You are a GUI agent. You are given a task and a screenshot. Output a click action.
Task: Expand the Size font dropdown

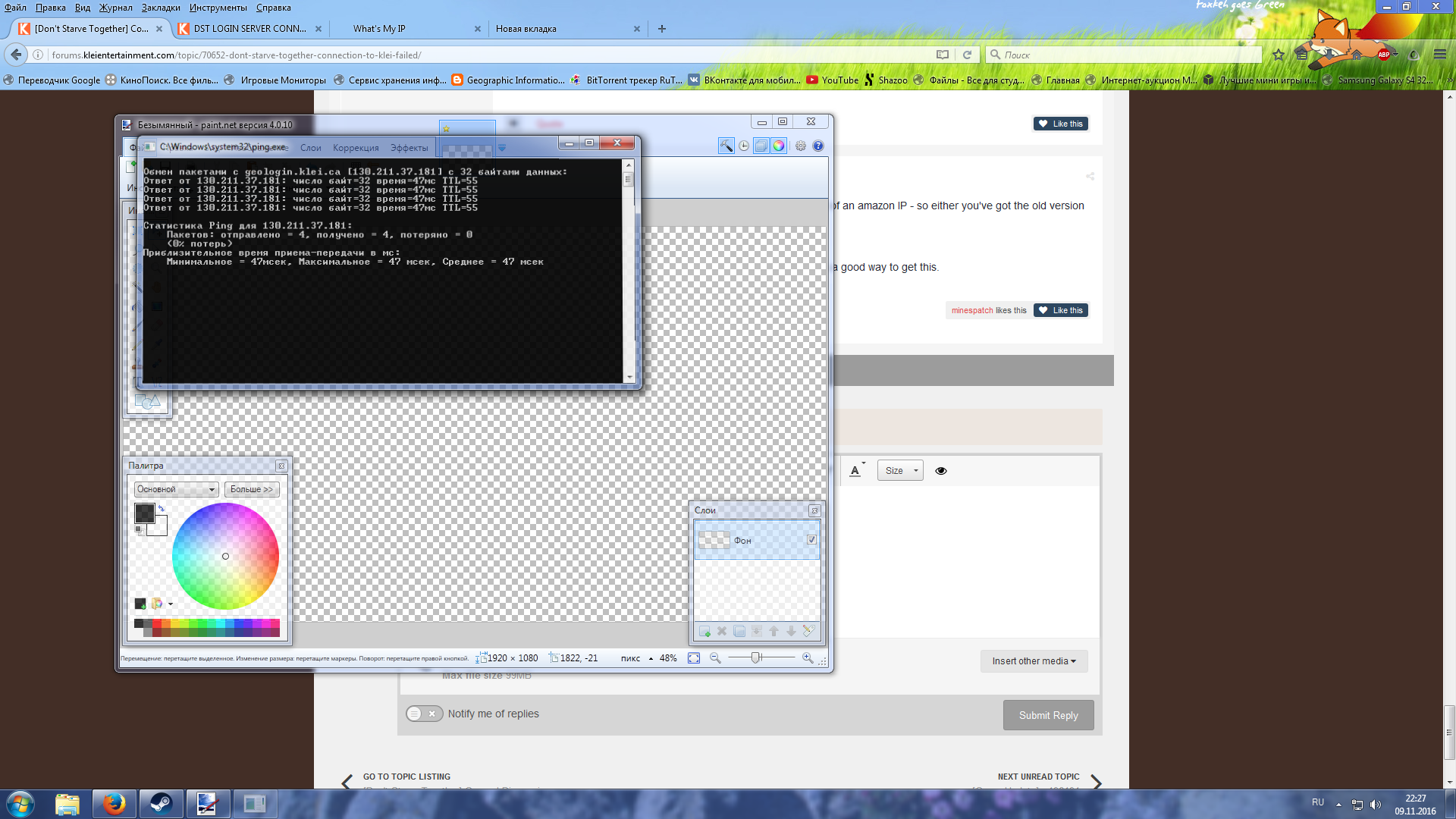tap(900, 471)
